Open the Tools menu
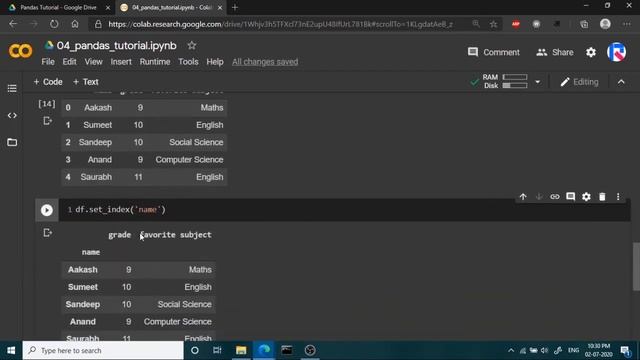Viewport: 640px width, 360px height. pos(188,62)
